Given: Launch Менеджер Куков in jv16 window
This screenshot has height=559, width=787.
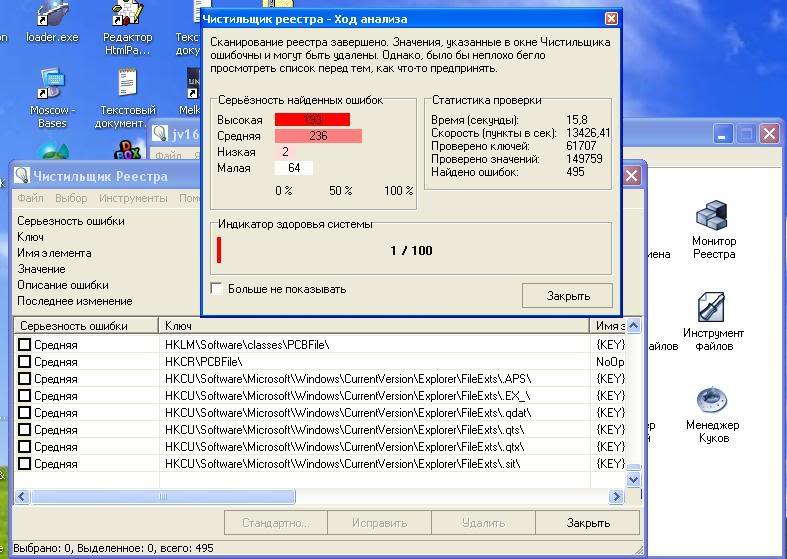Looking at the screenshot, I should (x=713, y=414).
